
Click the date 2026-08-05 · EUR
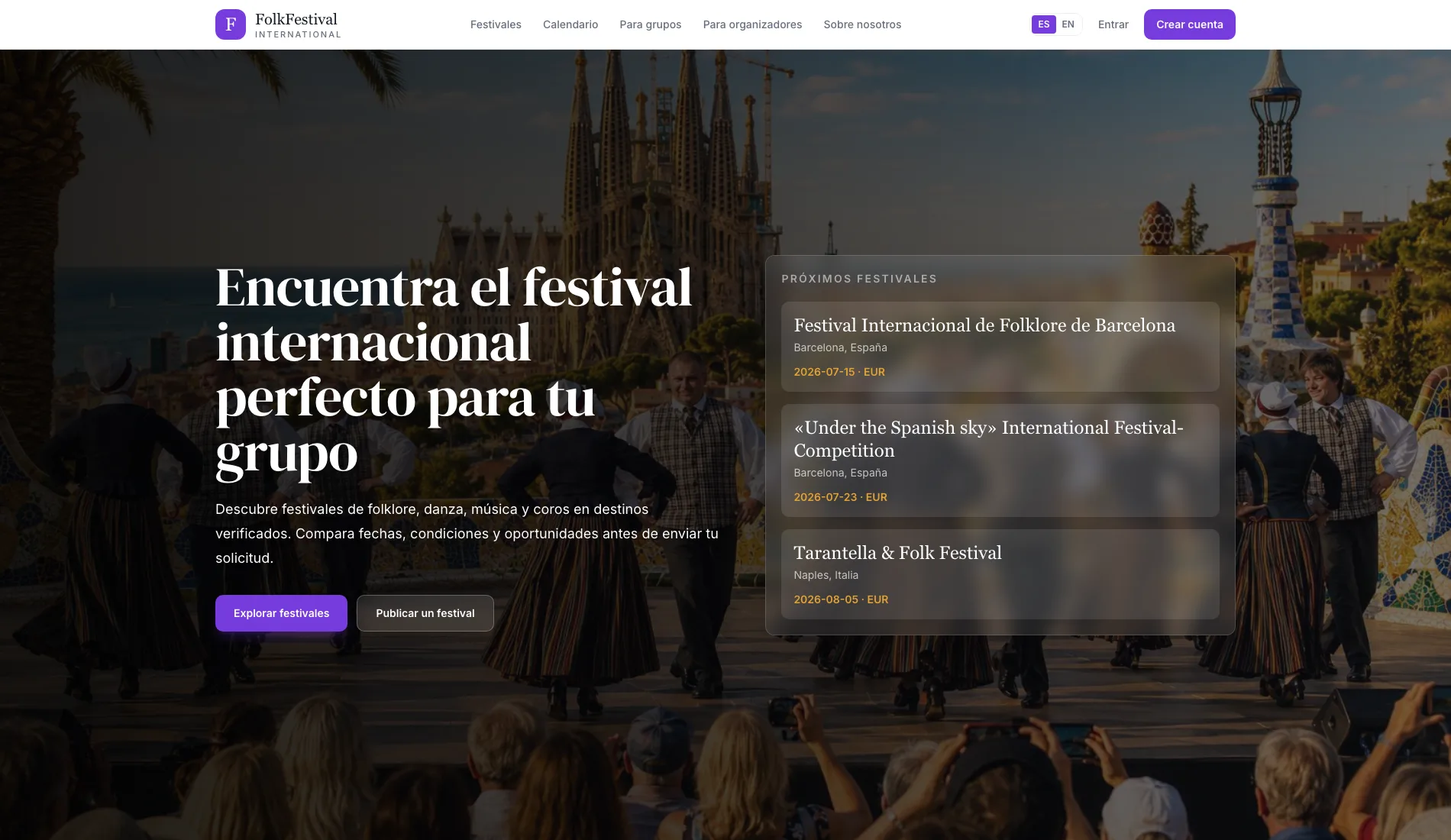tap(841, 599)
